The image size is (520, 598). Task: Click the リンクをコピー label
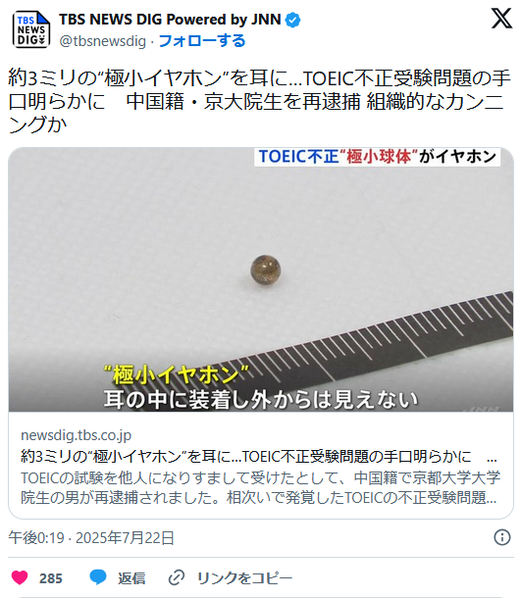click(x=245, y=578)
